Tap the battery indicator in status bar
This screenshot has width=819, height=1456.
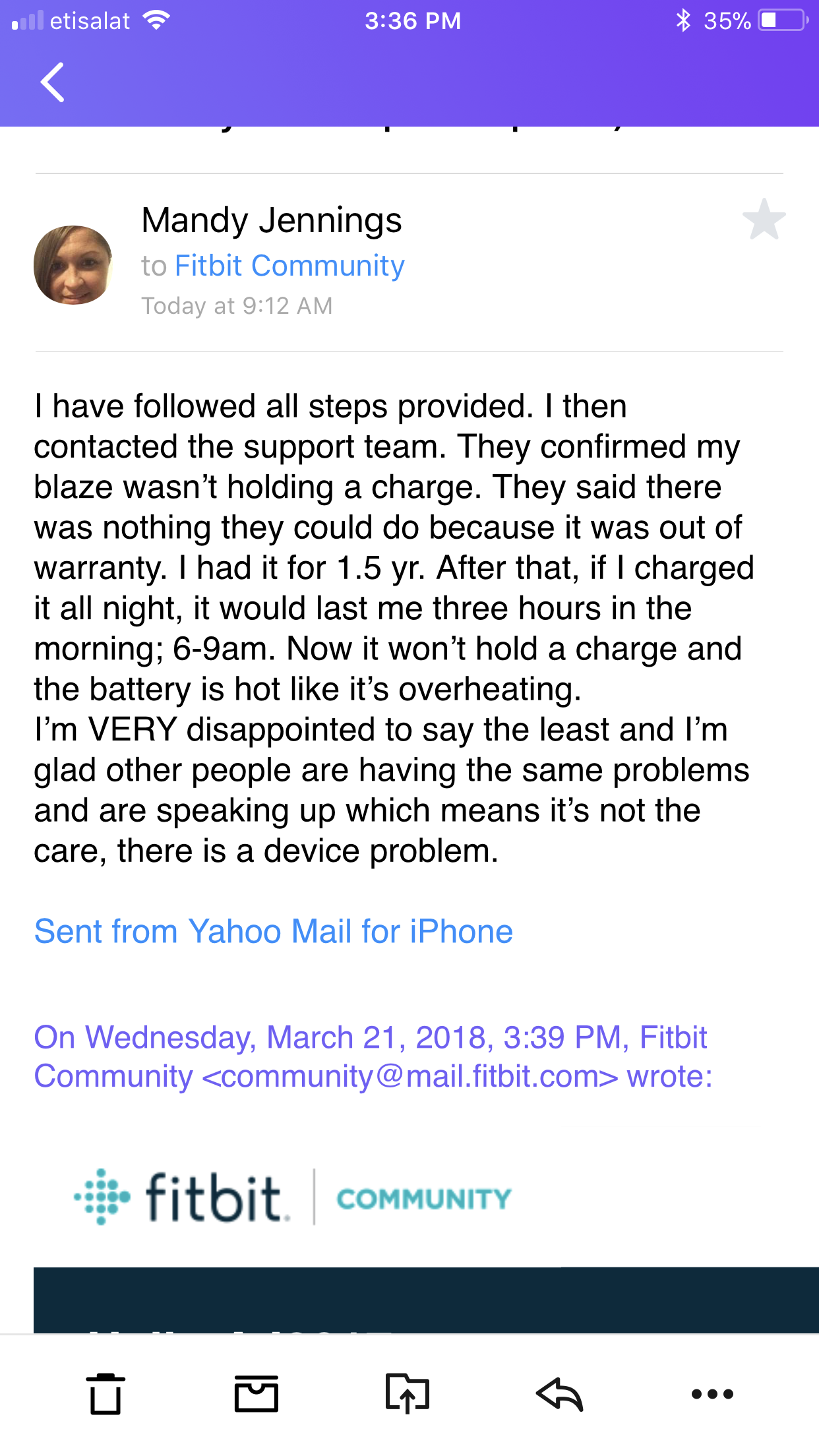[783, 20]
